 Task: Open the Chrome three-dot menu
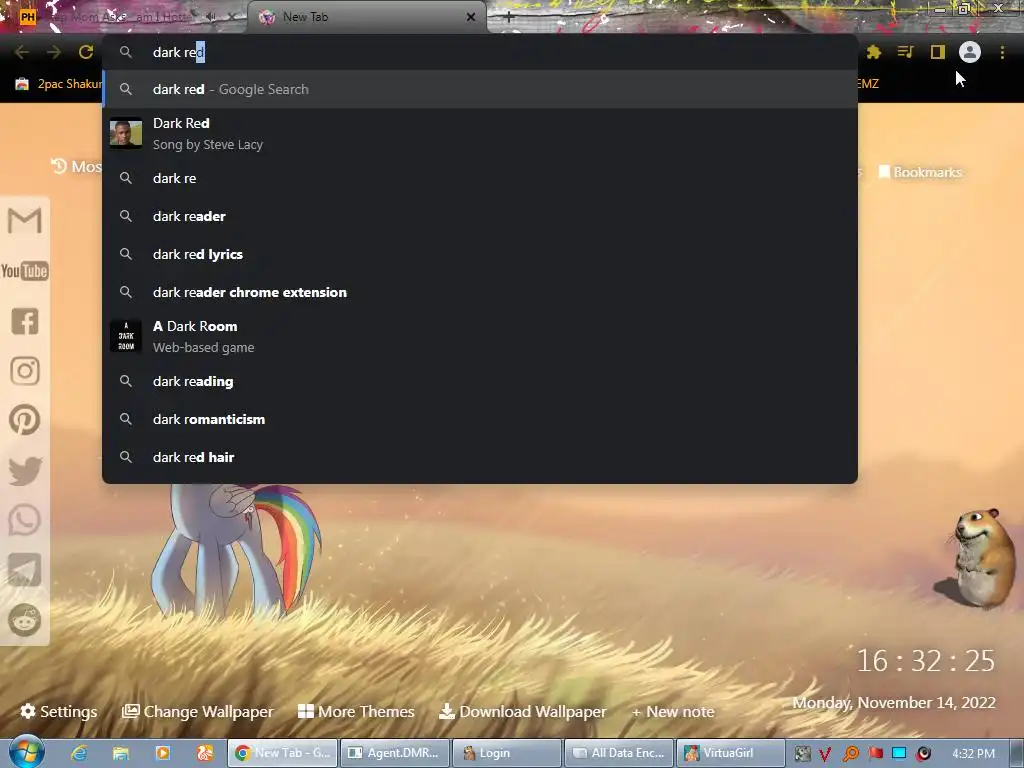click(1002, 52)
